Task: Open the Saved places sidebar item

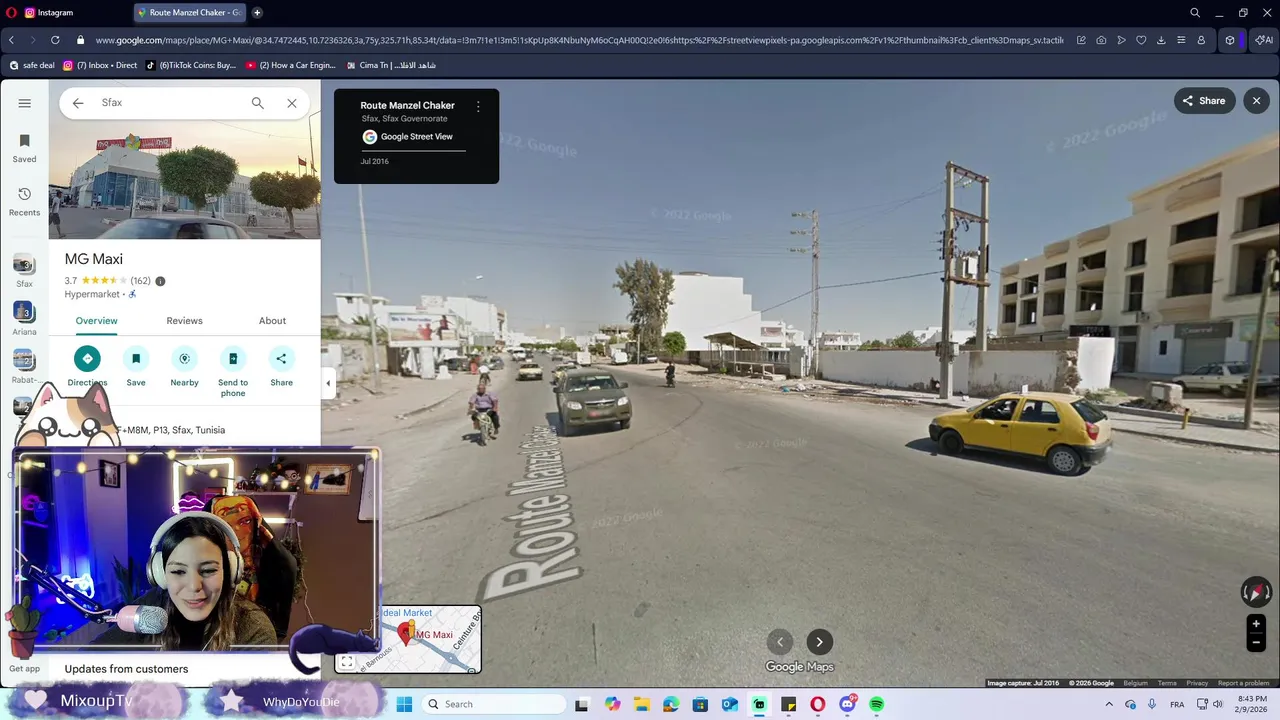Action: (x=24, y=148)
